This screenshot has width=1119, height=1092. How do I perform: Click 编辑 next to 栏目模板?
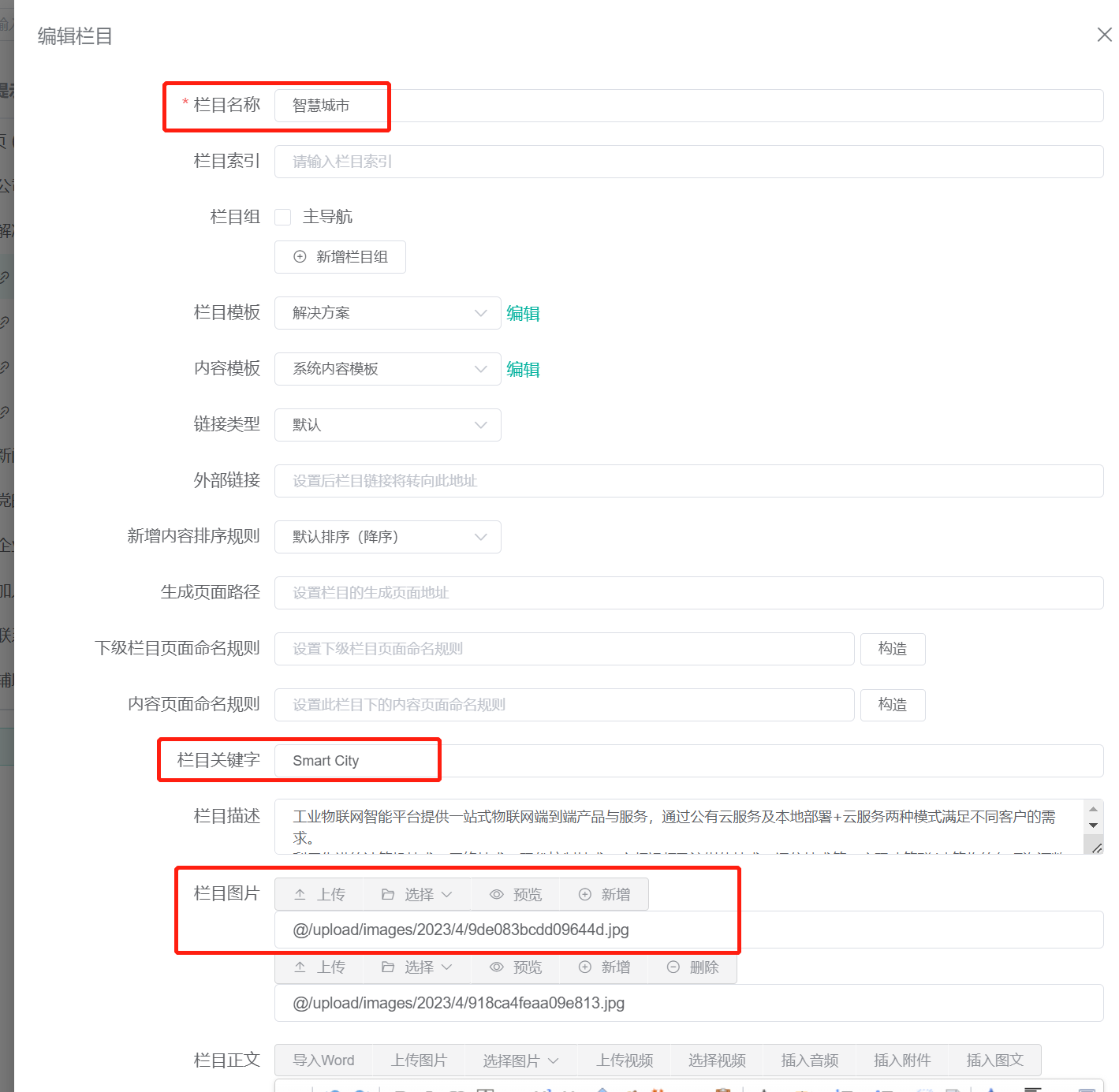pyautogui.click(x=523, y=313)
